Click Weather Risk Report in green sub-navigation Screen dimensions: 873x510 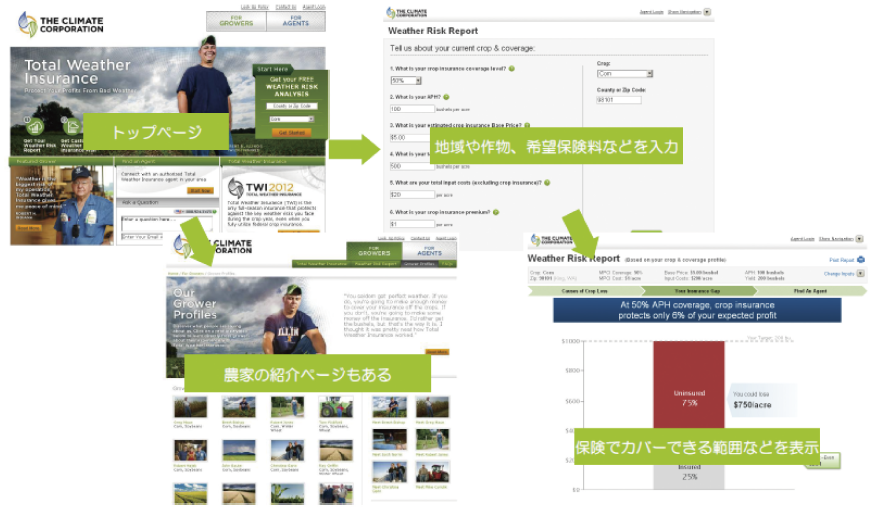pos(376,264)
